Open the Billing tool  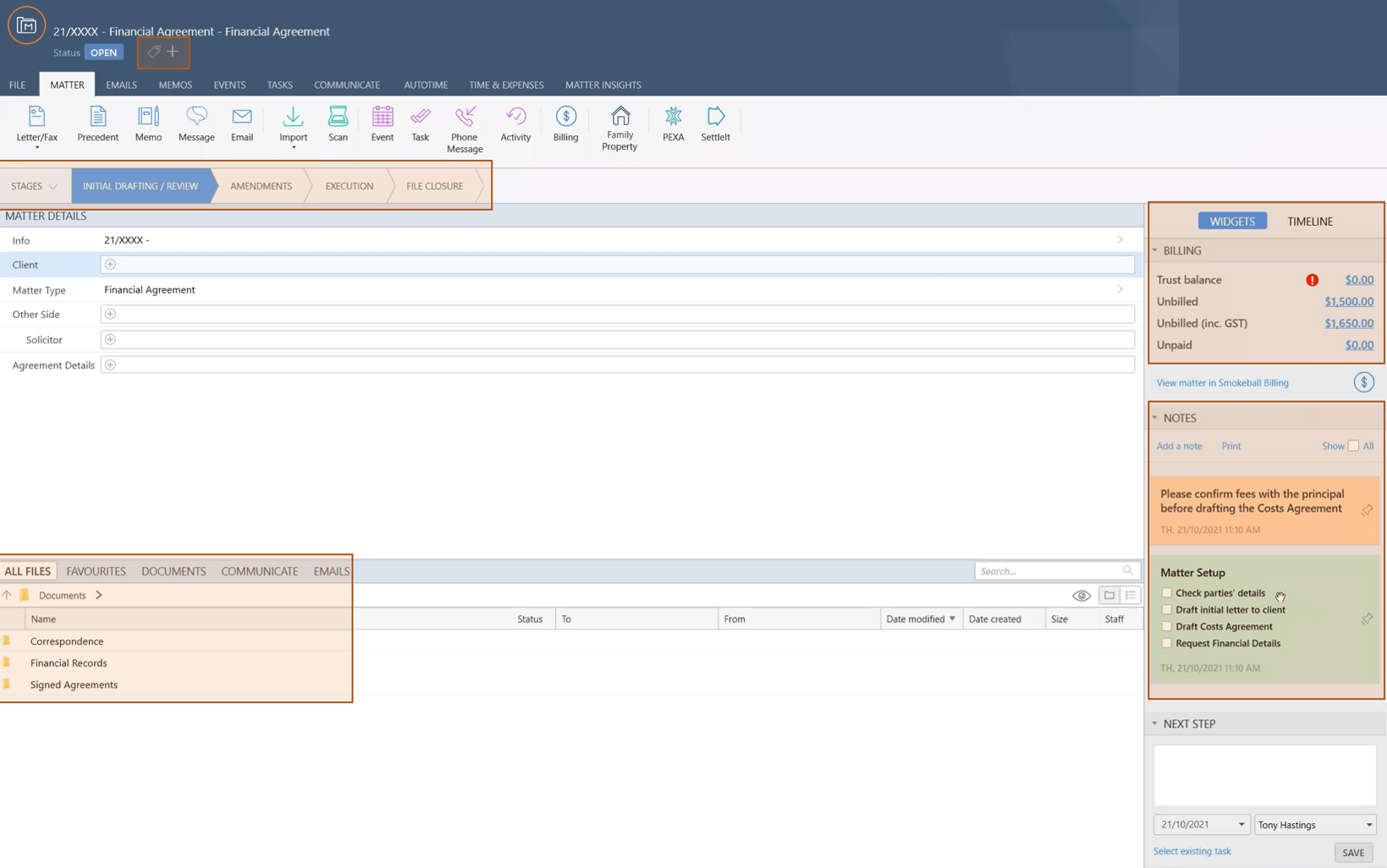pyautogui.click(x=565, y=123)
